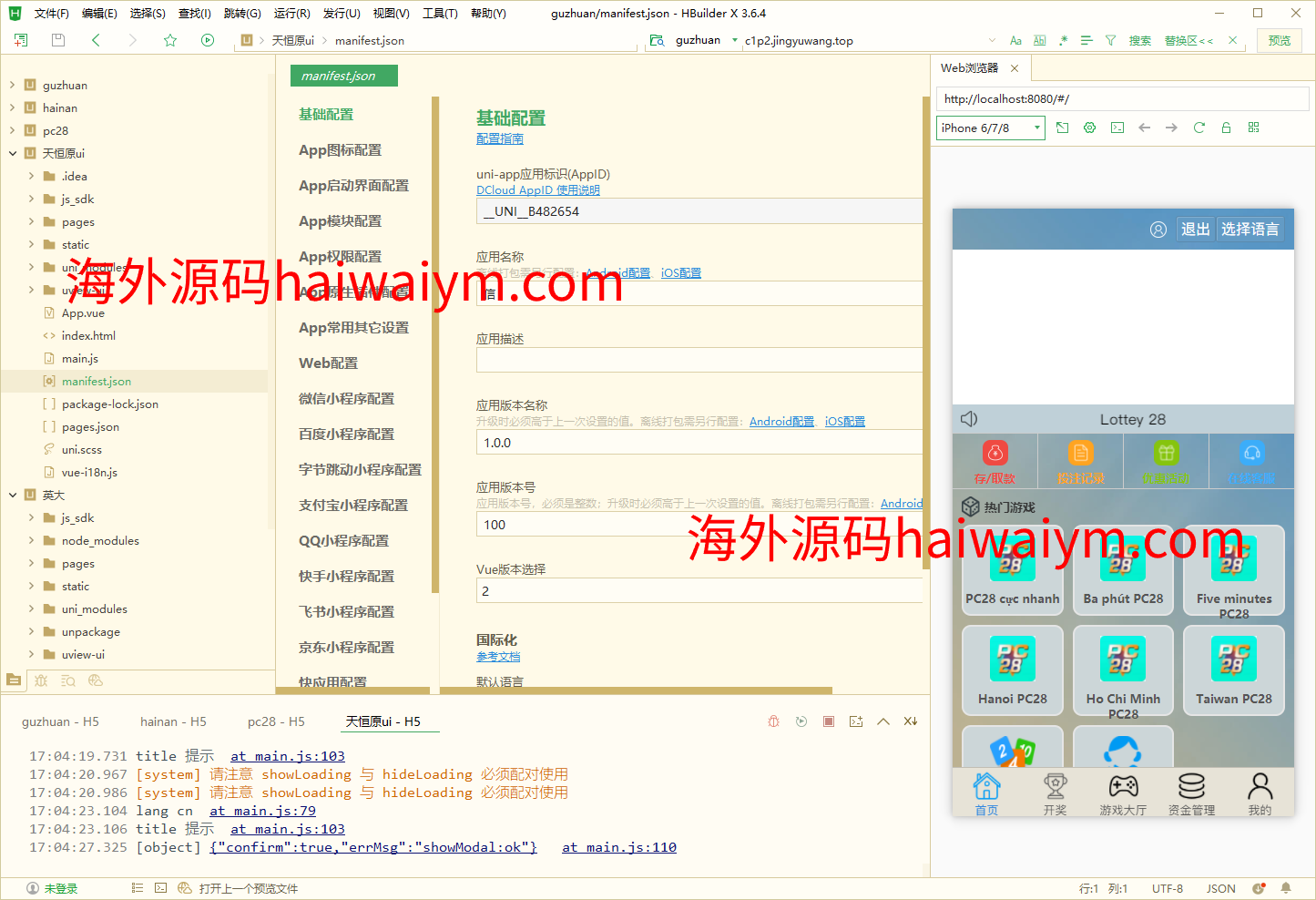The image size is (1316, 900).
Task: Open main.js in the project tree
Action: point(80,359)
